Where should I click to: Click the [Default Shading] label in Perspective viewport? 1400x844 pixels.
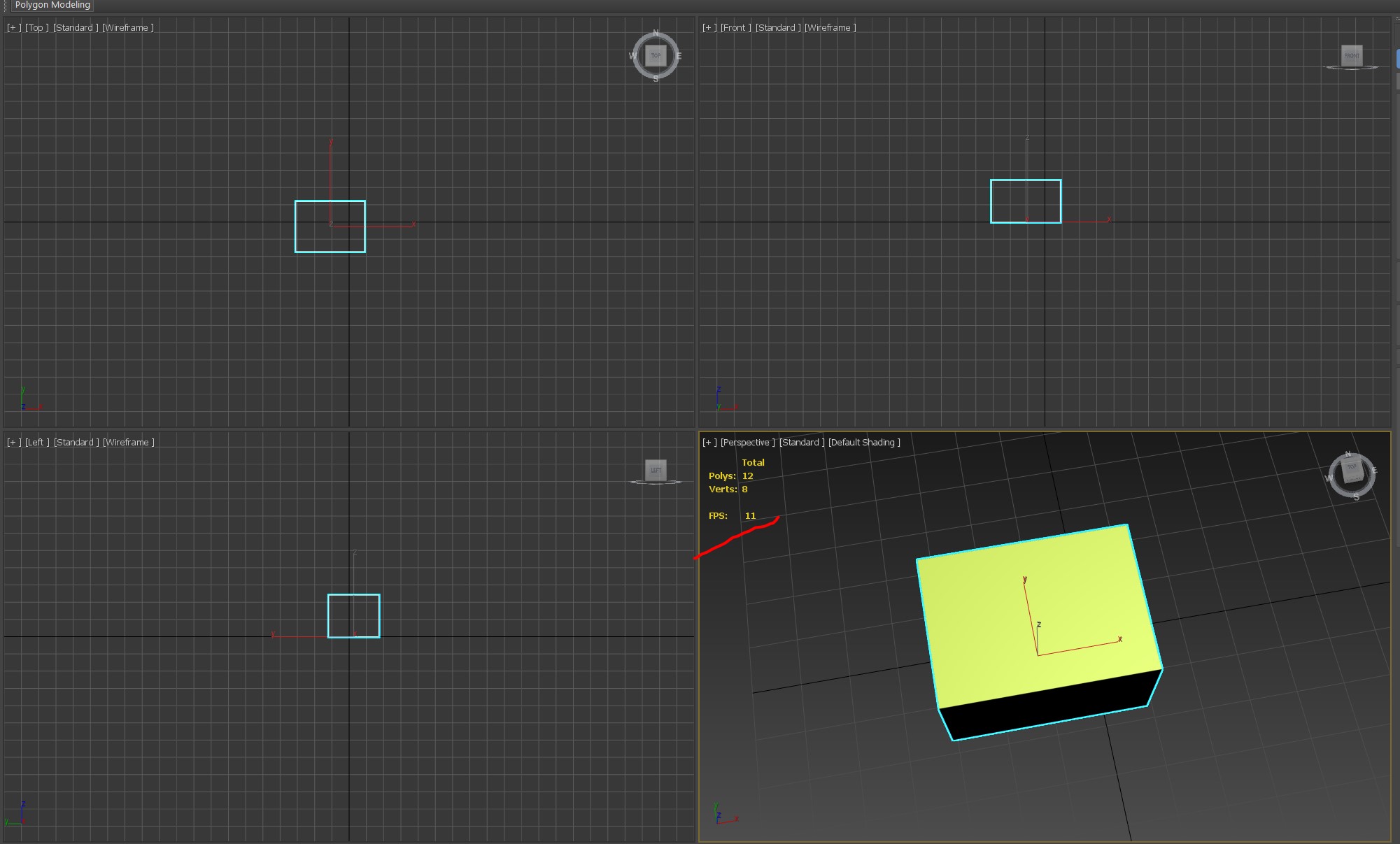[864, 443]
